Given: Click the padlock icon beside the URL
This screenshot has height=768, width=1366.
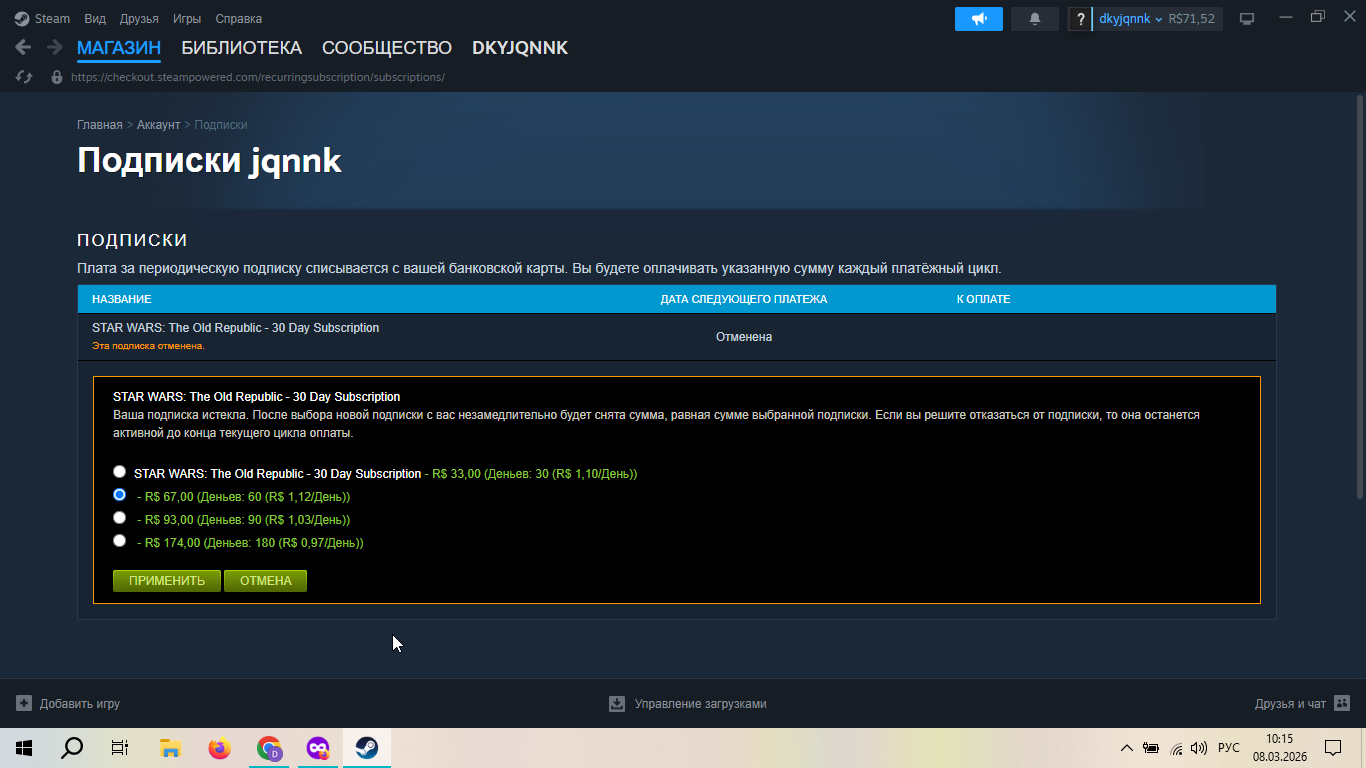Looking at the screenshot, I should pos(57,77).
